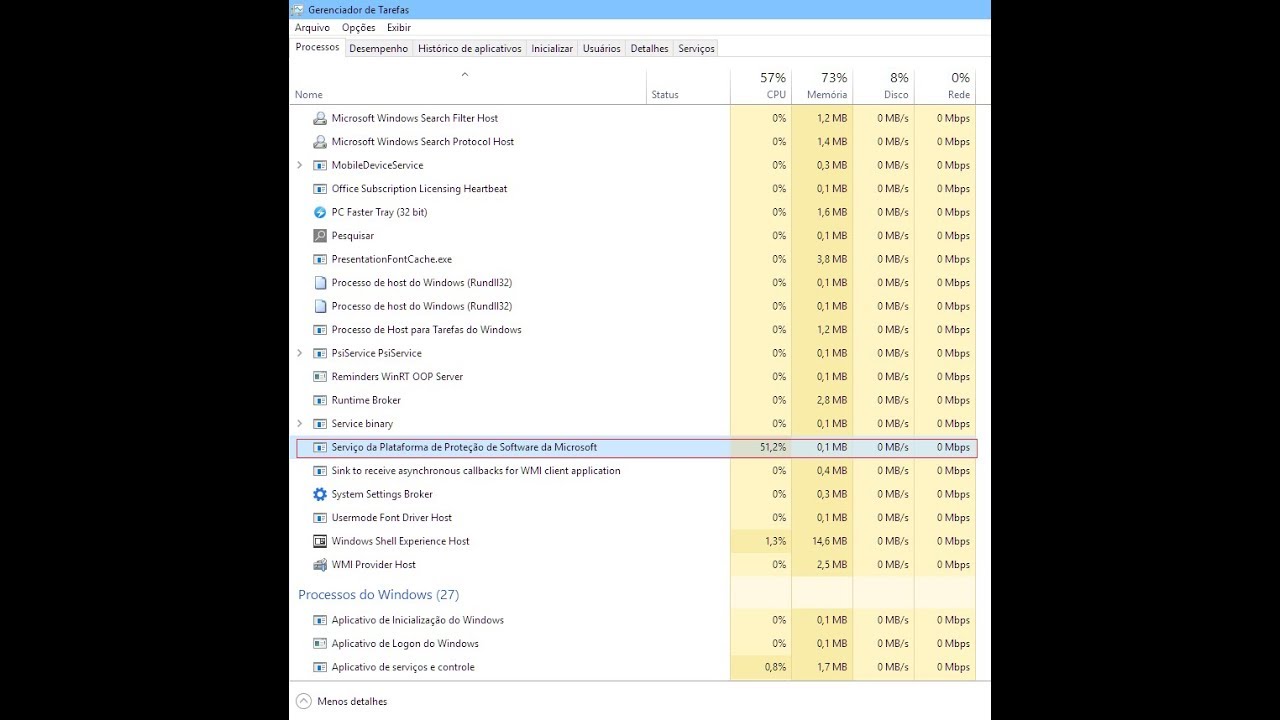Click the Aplicativo de Logon do Windows icon
This screenshot has width=1280, height=720.
[x=320, y=644]
